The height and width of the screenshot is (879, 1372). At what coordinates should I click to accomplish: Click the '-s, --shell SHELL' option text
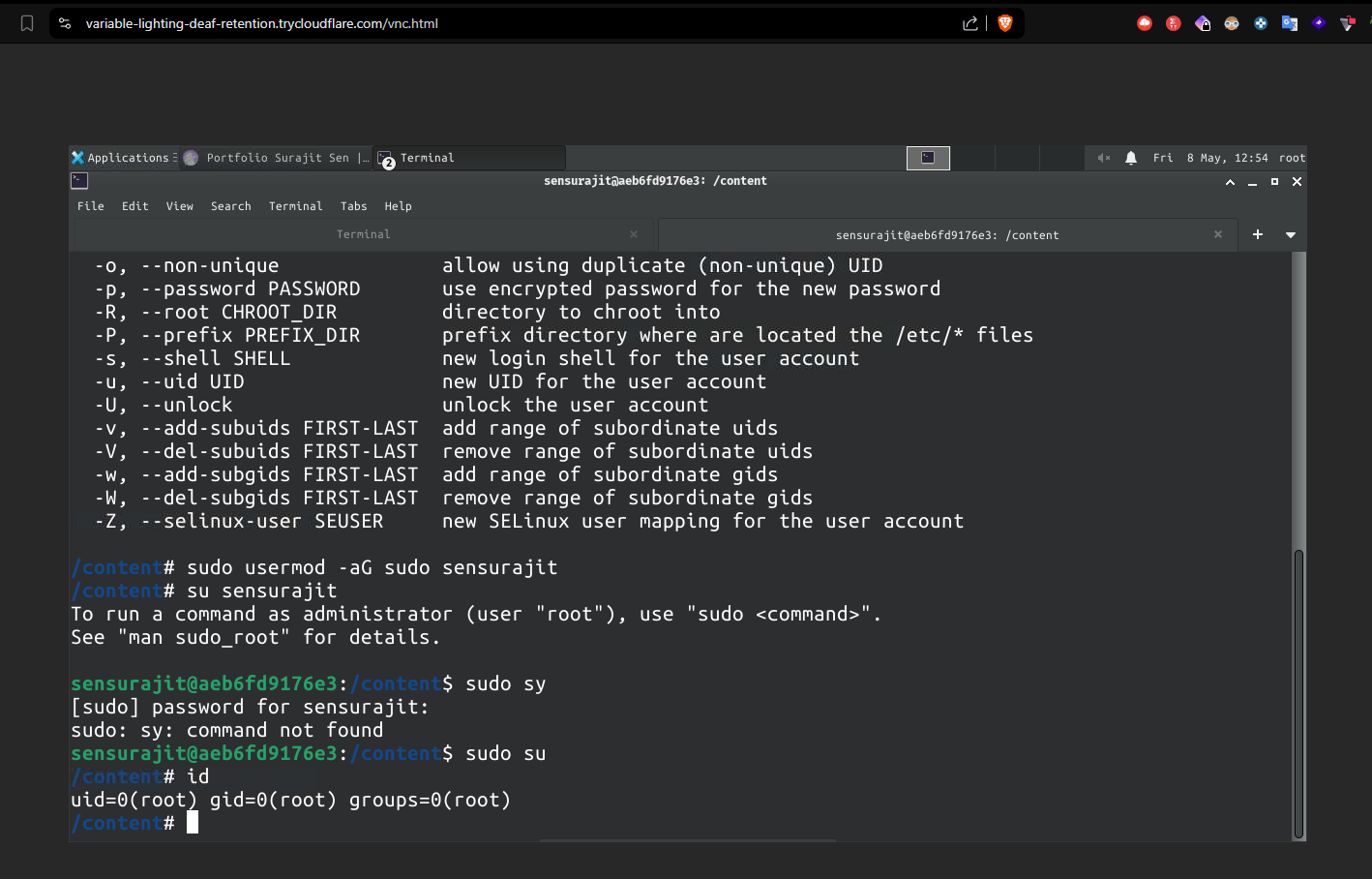[193, 358]
